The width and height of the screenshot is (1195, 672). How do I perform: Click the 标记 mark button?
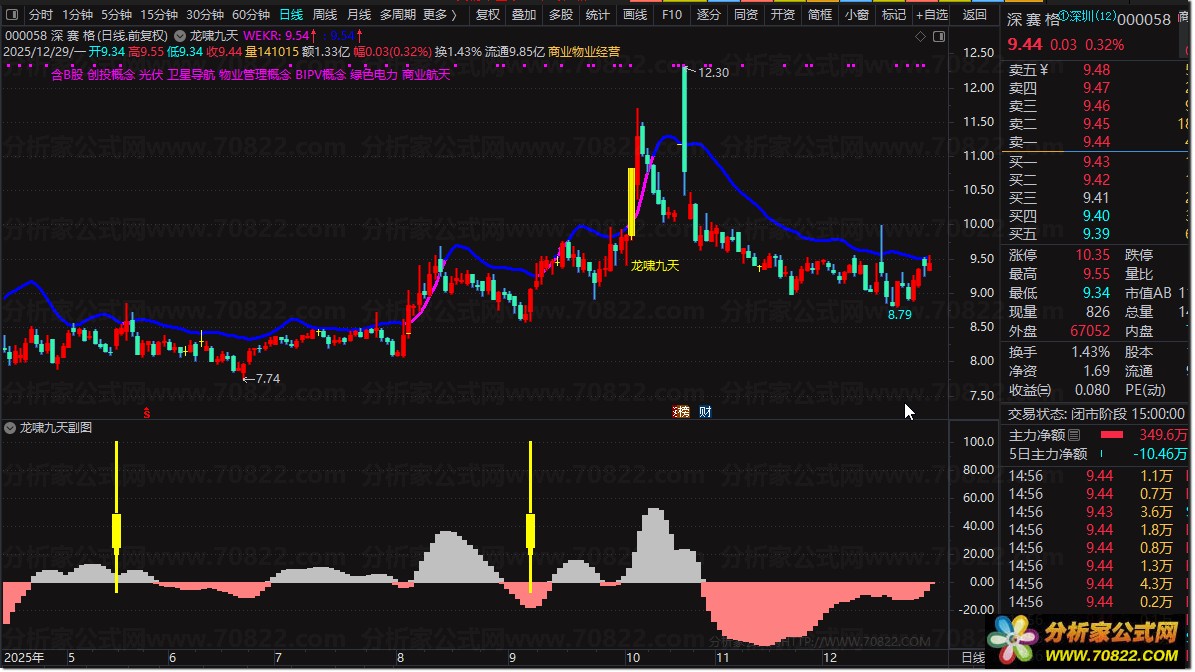[893, 14]
